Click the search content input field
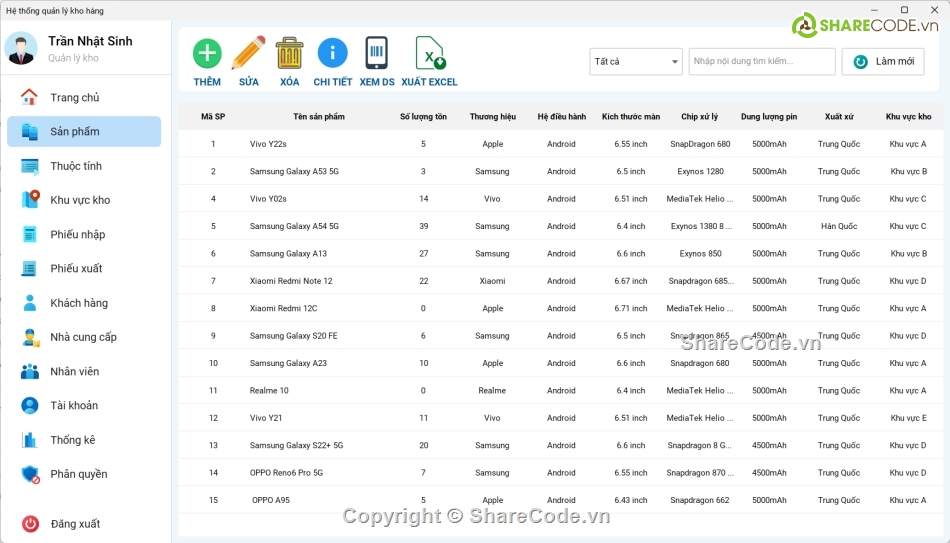This screenshot has height=543, width=950. [x=762, y=62]
